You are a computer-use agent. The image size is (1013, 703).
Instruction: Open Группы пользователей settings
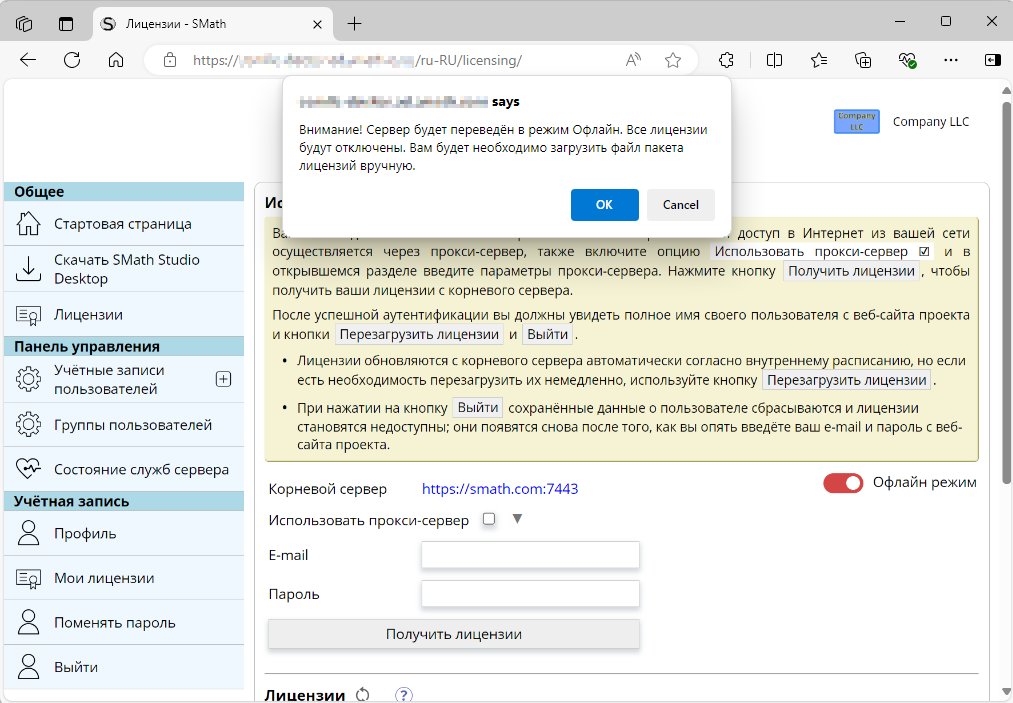[133, 425]
